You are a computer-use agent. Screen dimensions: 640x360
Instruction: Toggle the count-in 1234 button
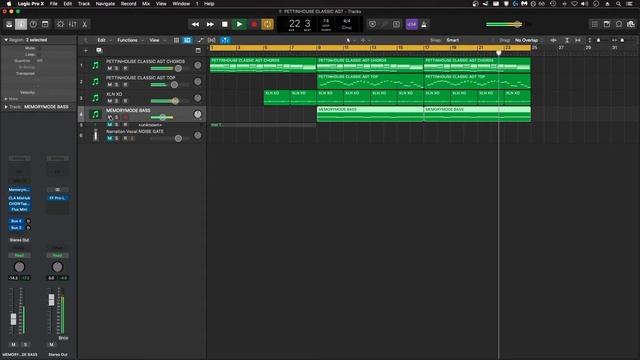(411, 24)
